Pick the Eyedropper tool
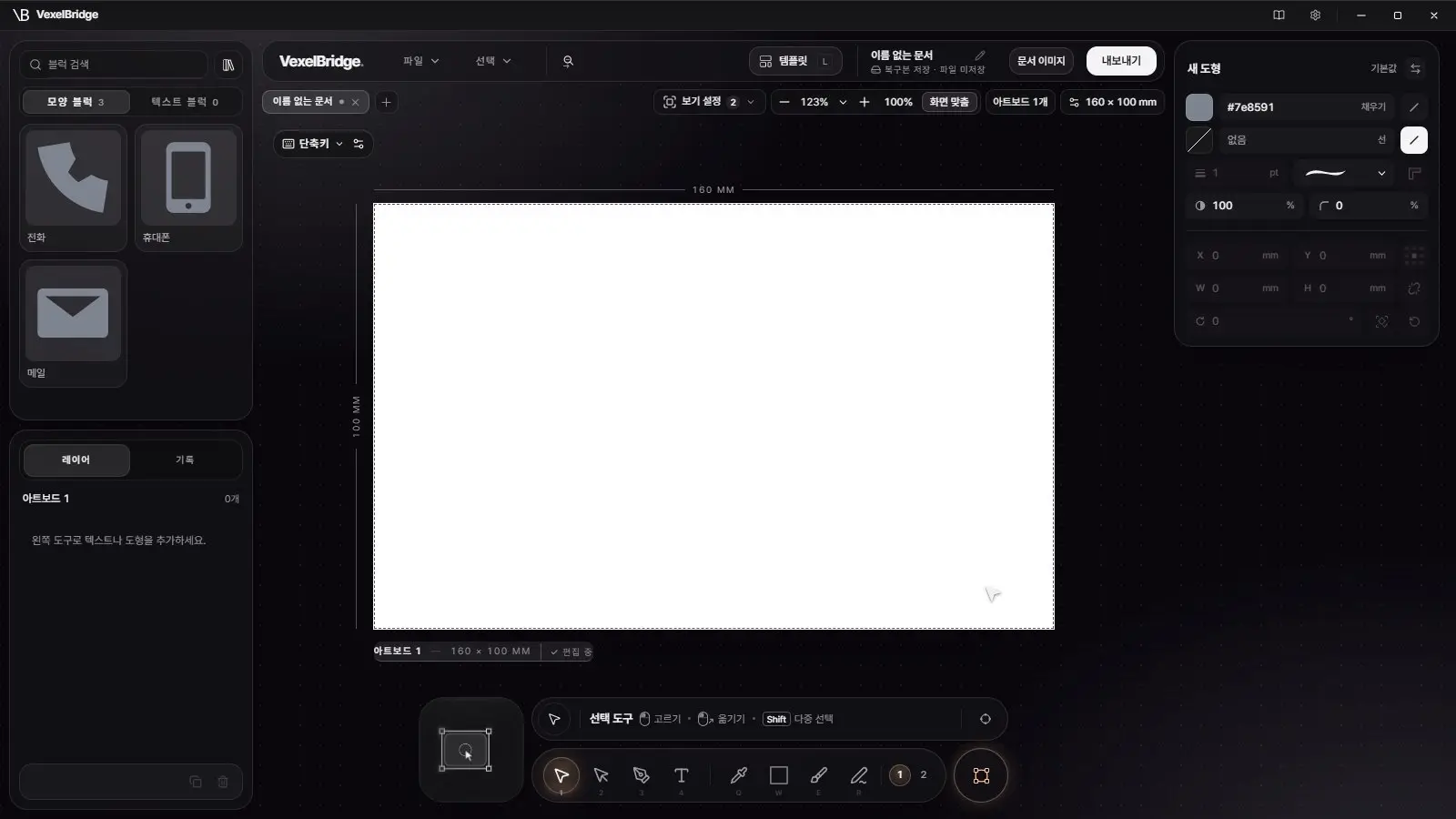The height and width of the screenshot is (819, 1456). [x=739, y=775]
